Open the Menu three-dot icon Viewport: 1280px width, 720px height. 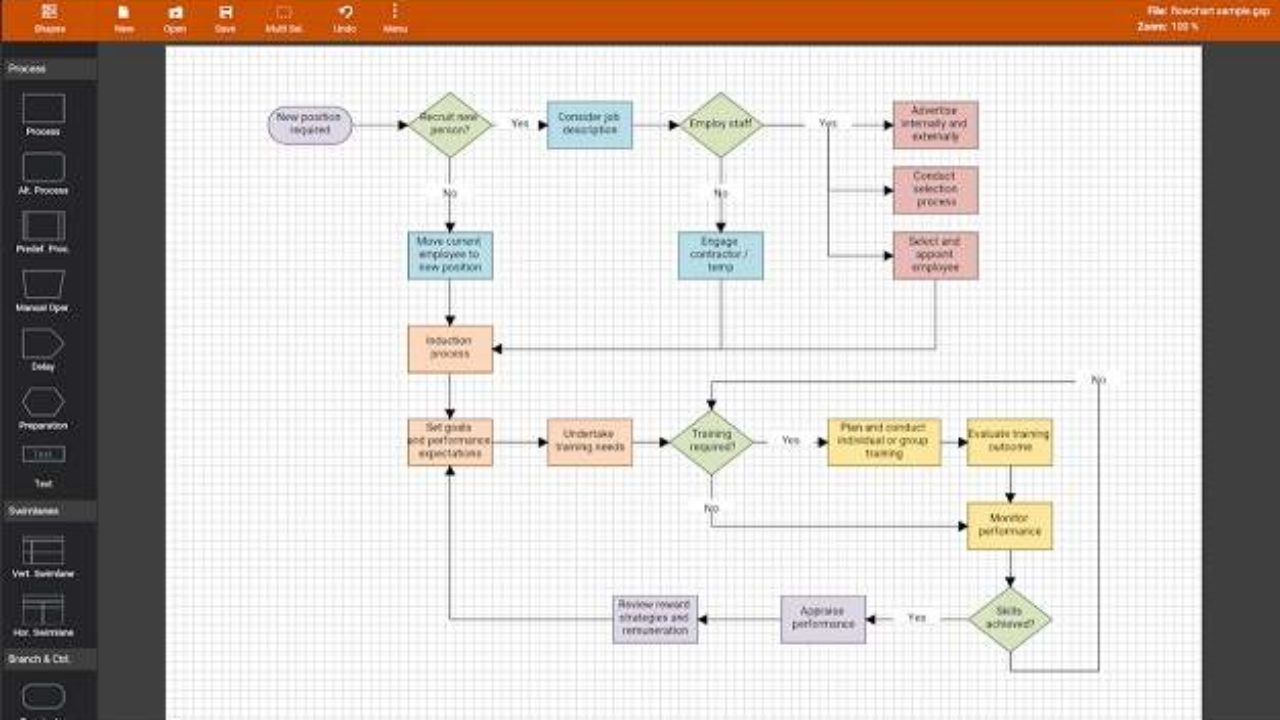coord(395,12)
